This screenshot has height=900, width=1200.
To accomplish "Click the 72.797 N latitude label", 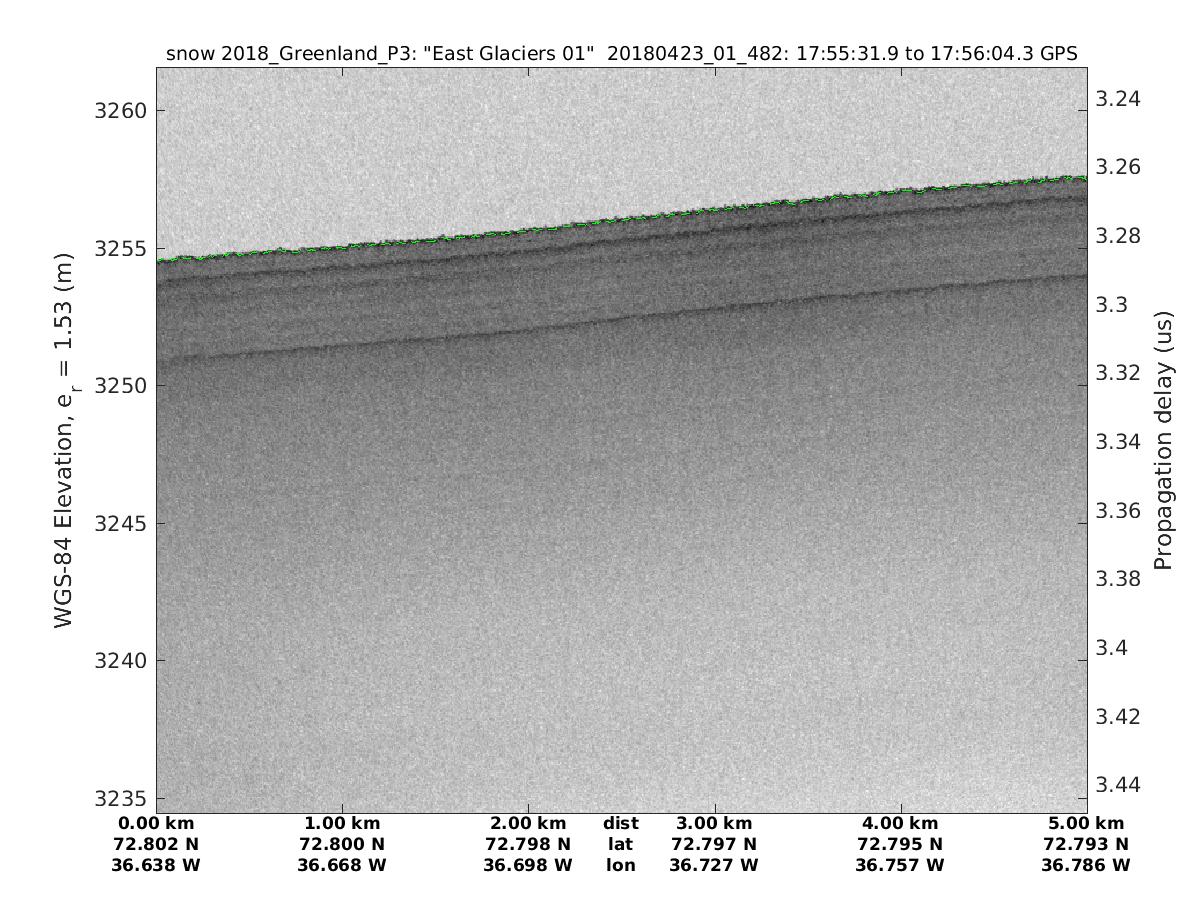I will [x=714, y=844].
